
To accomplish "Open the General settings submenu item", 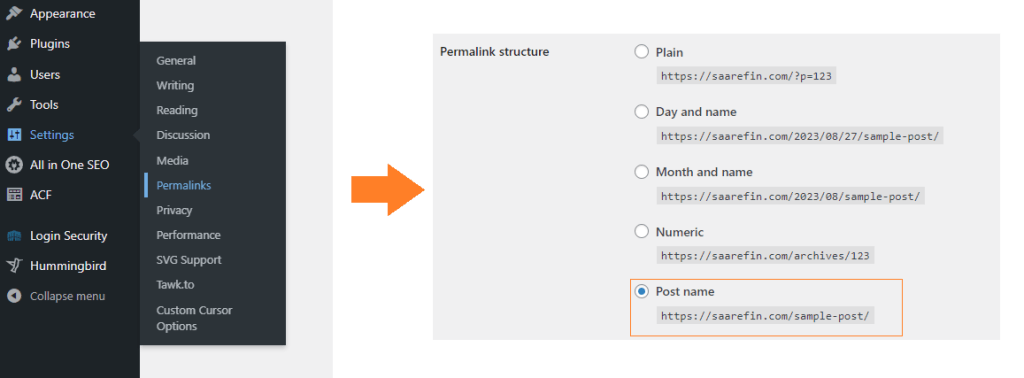I will (x=176, y=61).
